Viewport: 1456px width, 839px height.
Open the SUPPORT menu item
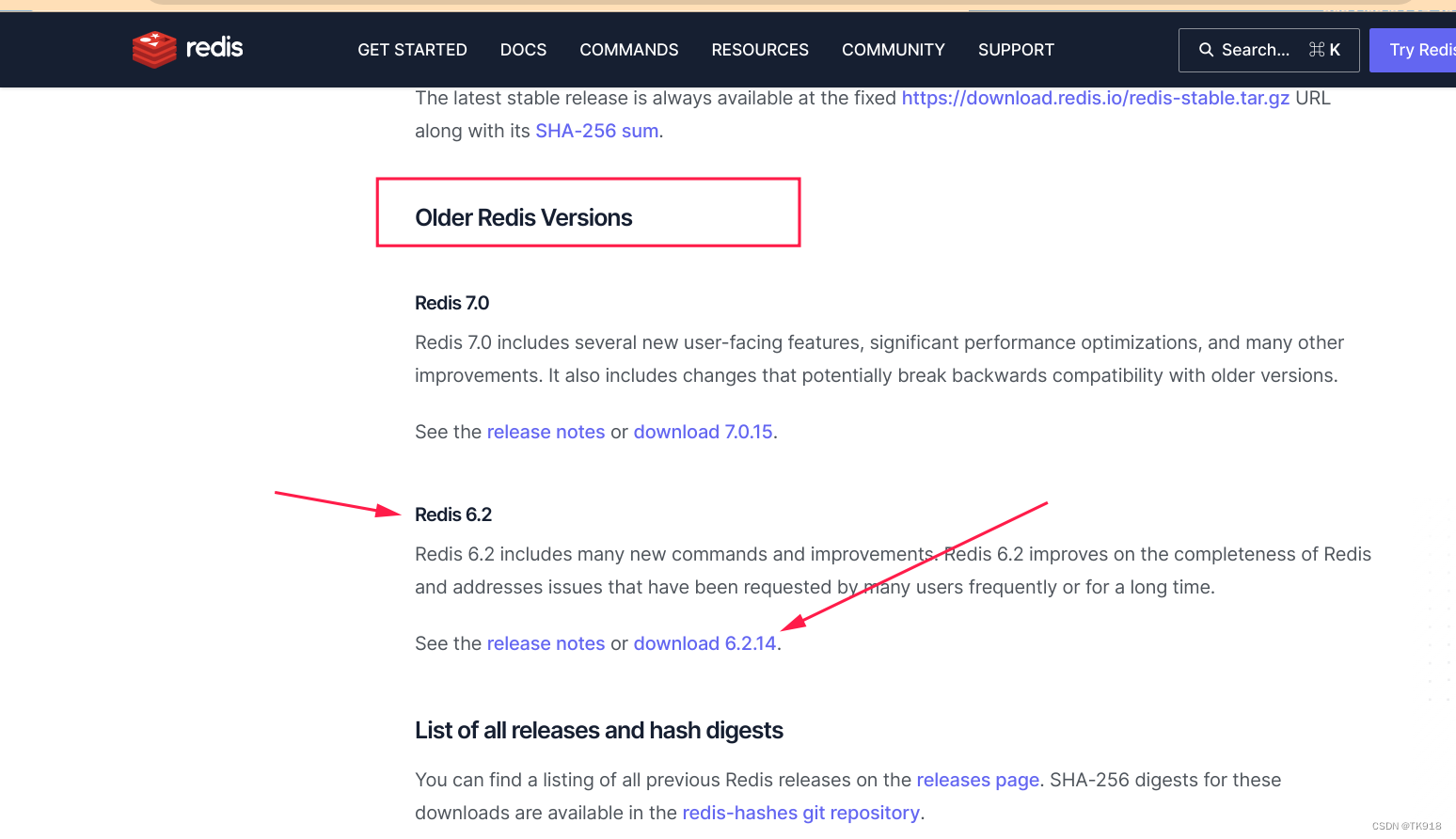[1016, 50]
